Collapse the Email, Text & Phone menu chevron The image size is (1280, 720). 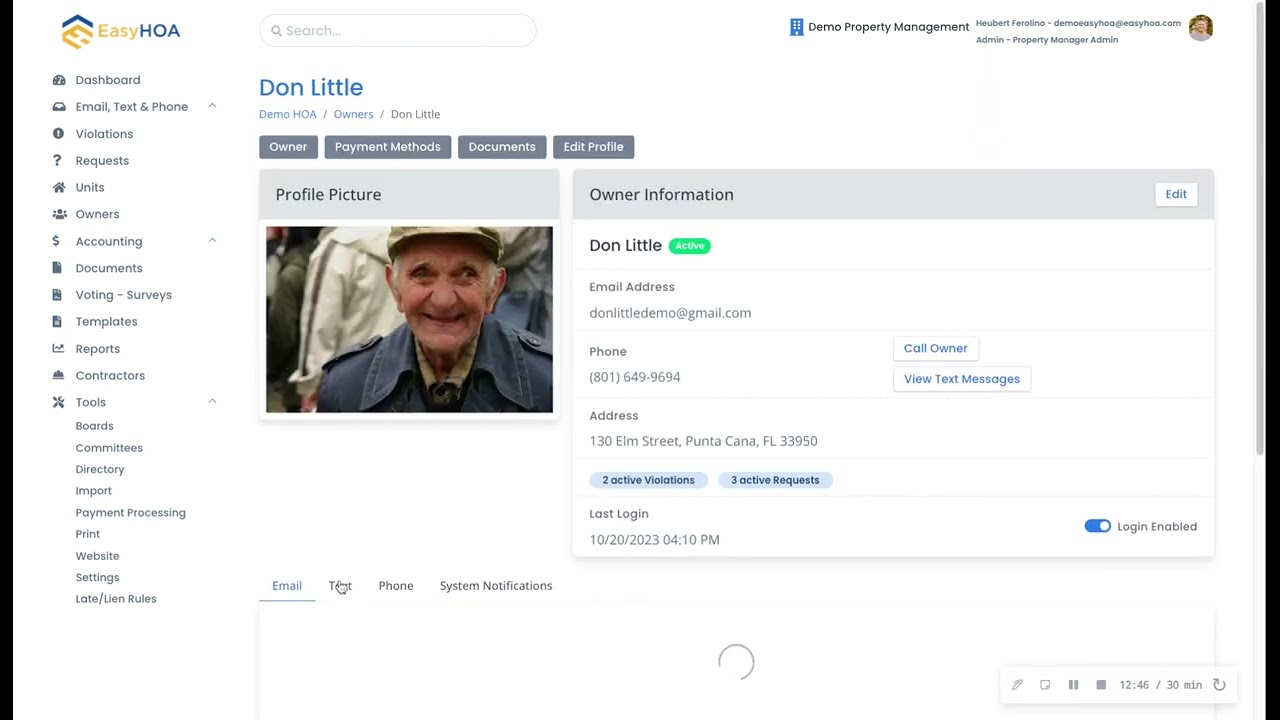(x=212, y=106)
